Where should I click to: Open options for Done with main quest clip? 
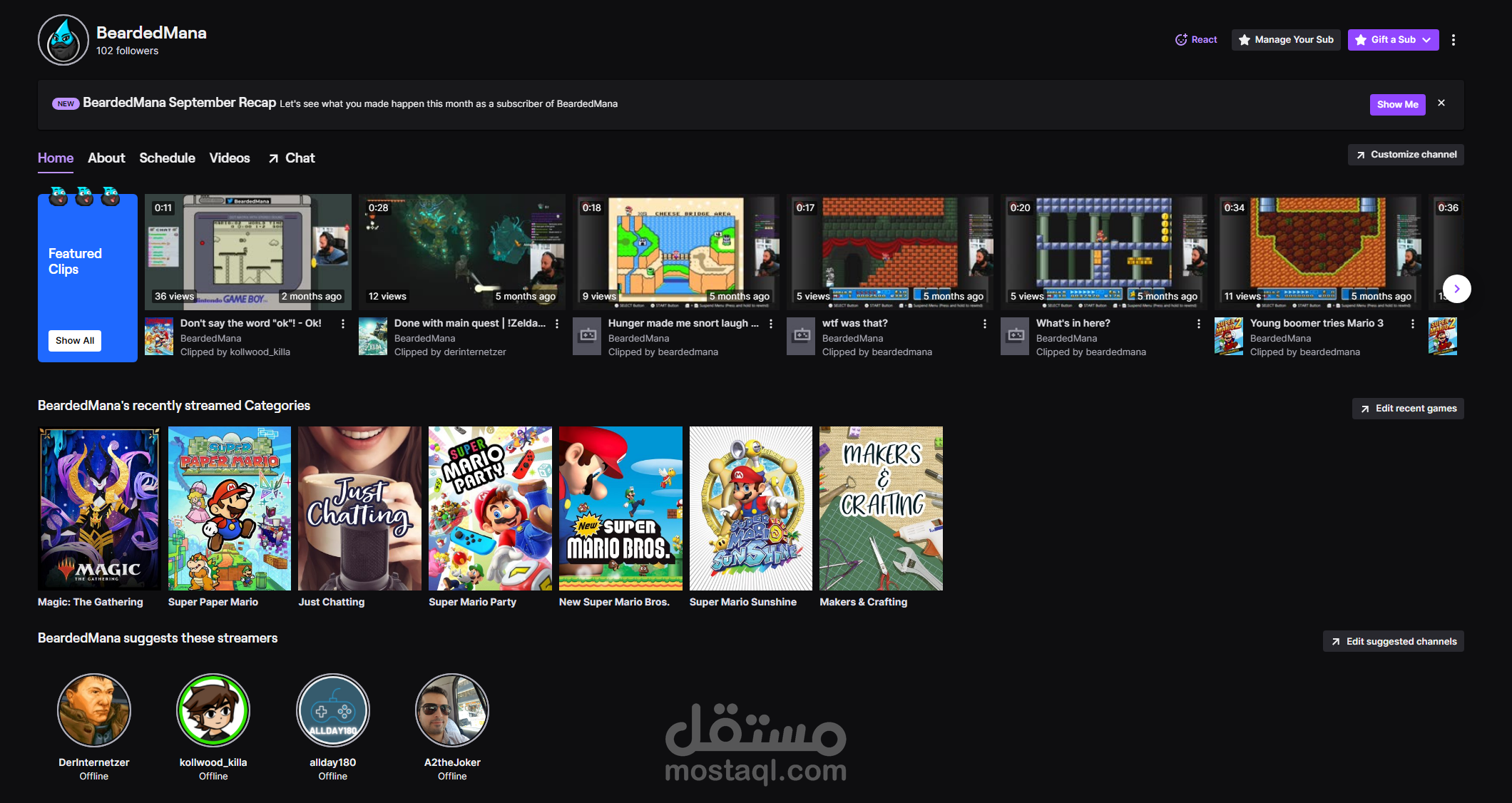[557, 324]
